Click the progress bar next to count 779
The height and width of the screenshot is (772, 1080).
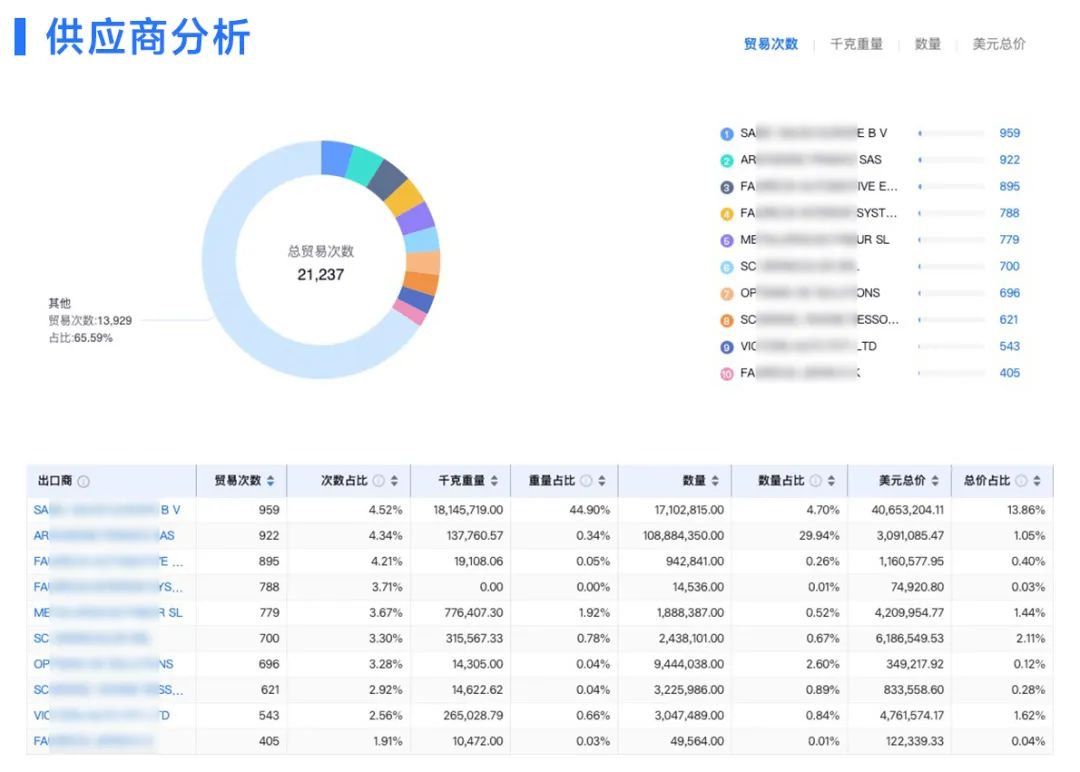952,240
